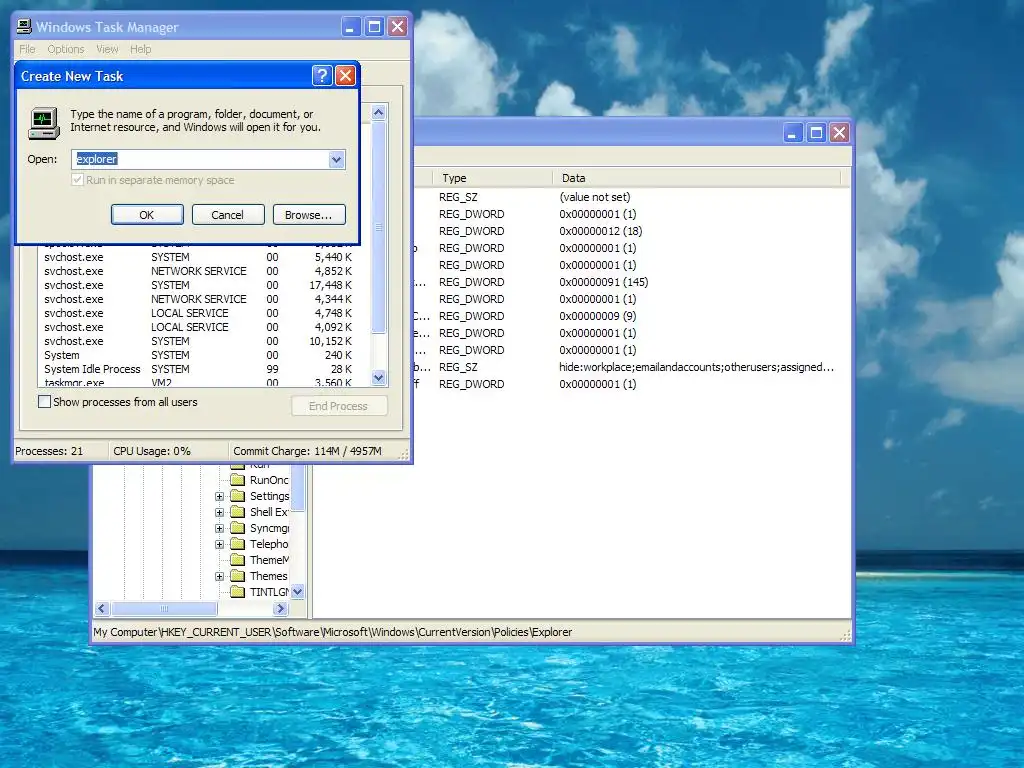Open Task Manager View menu
The image size is (1024, 768).
point(107,49)
